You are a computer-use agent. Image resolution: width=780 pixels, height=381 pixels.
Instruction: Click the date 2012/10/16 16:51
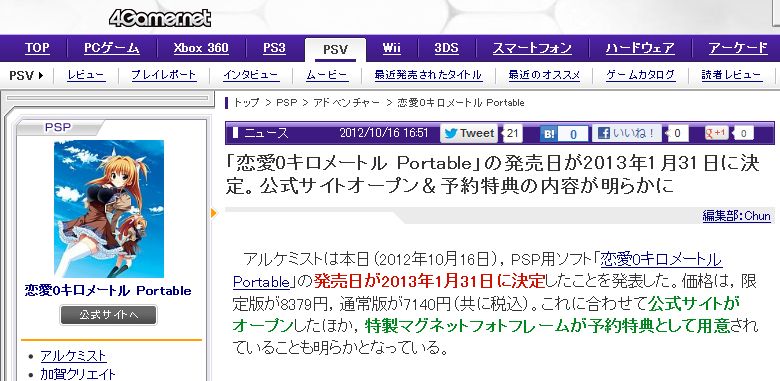point(384,133)
